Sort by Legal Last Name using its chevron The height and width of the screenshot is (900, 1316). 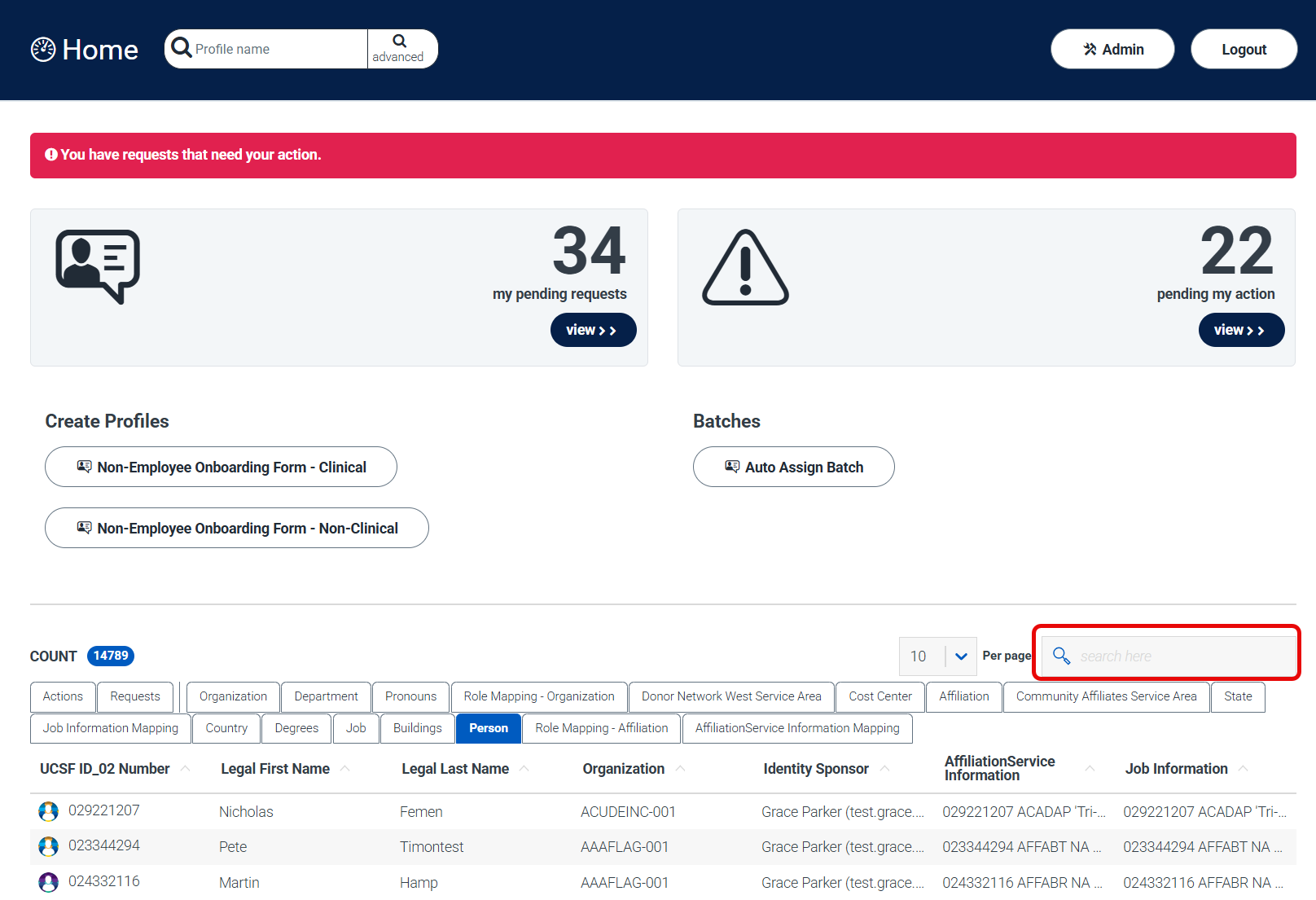(525, 768)
